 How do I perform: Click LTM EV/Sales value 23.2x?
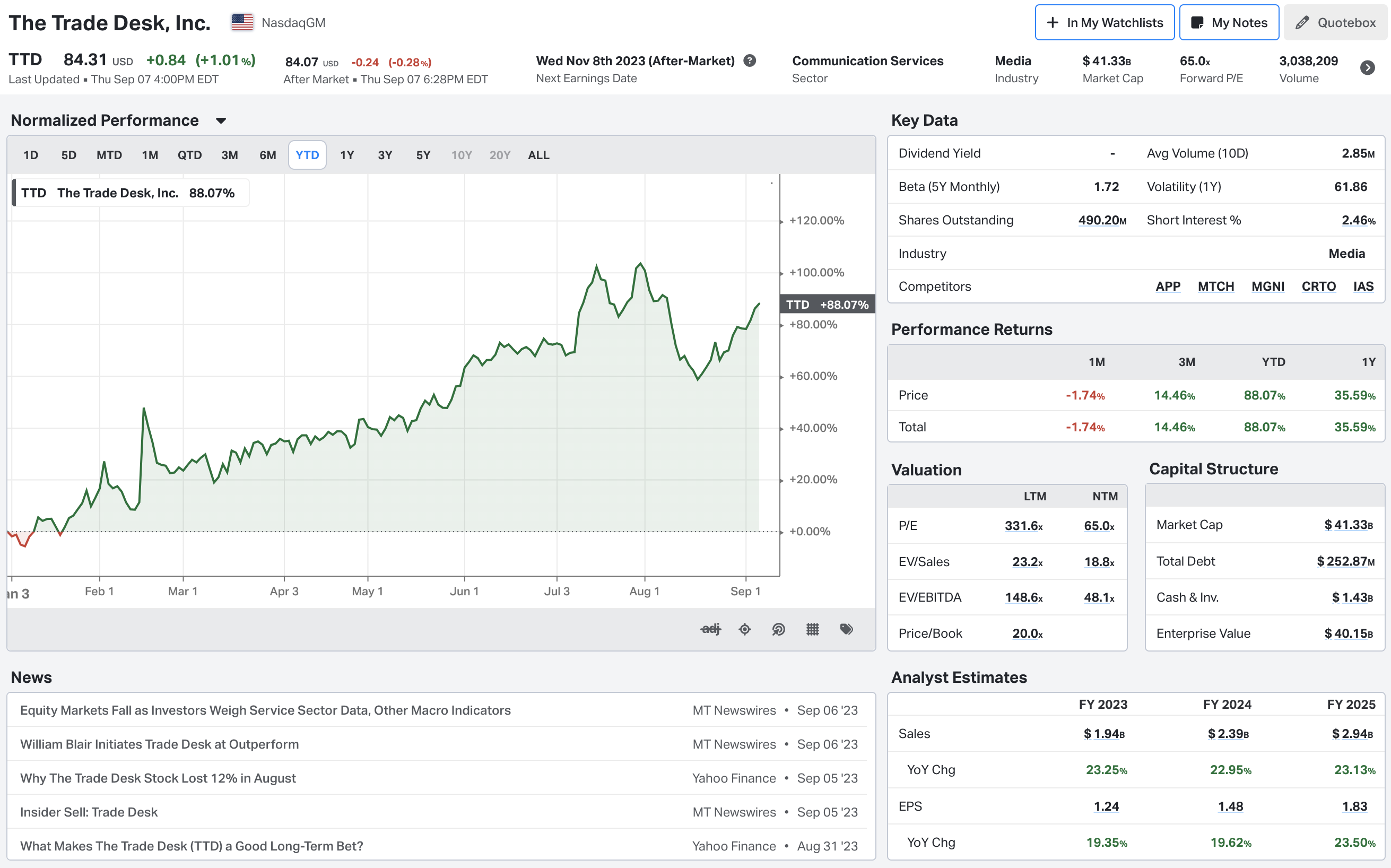(1027, 561)
